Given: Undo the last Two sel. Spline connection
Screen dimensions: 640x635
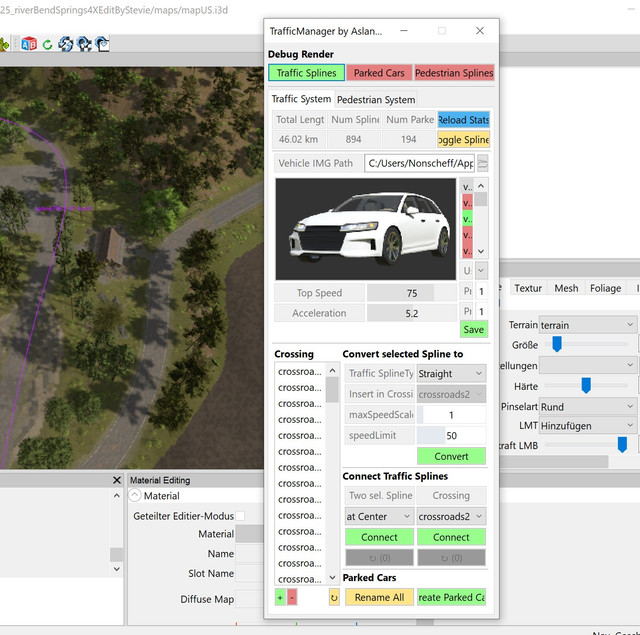Looking at the screenshot, I should click(379, 557).
